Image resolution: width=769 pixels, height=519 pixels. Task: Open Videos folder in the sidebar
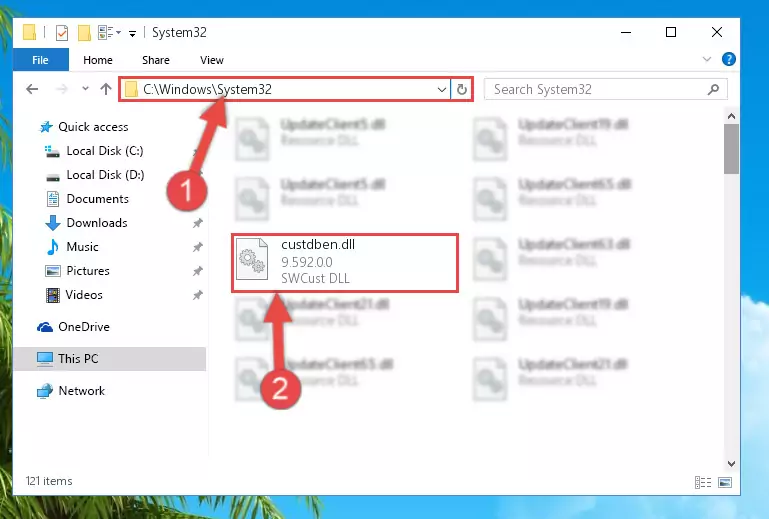tap(84, 295)
